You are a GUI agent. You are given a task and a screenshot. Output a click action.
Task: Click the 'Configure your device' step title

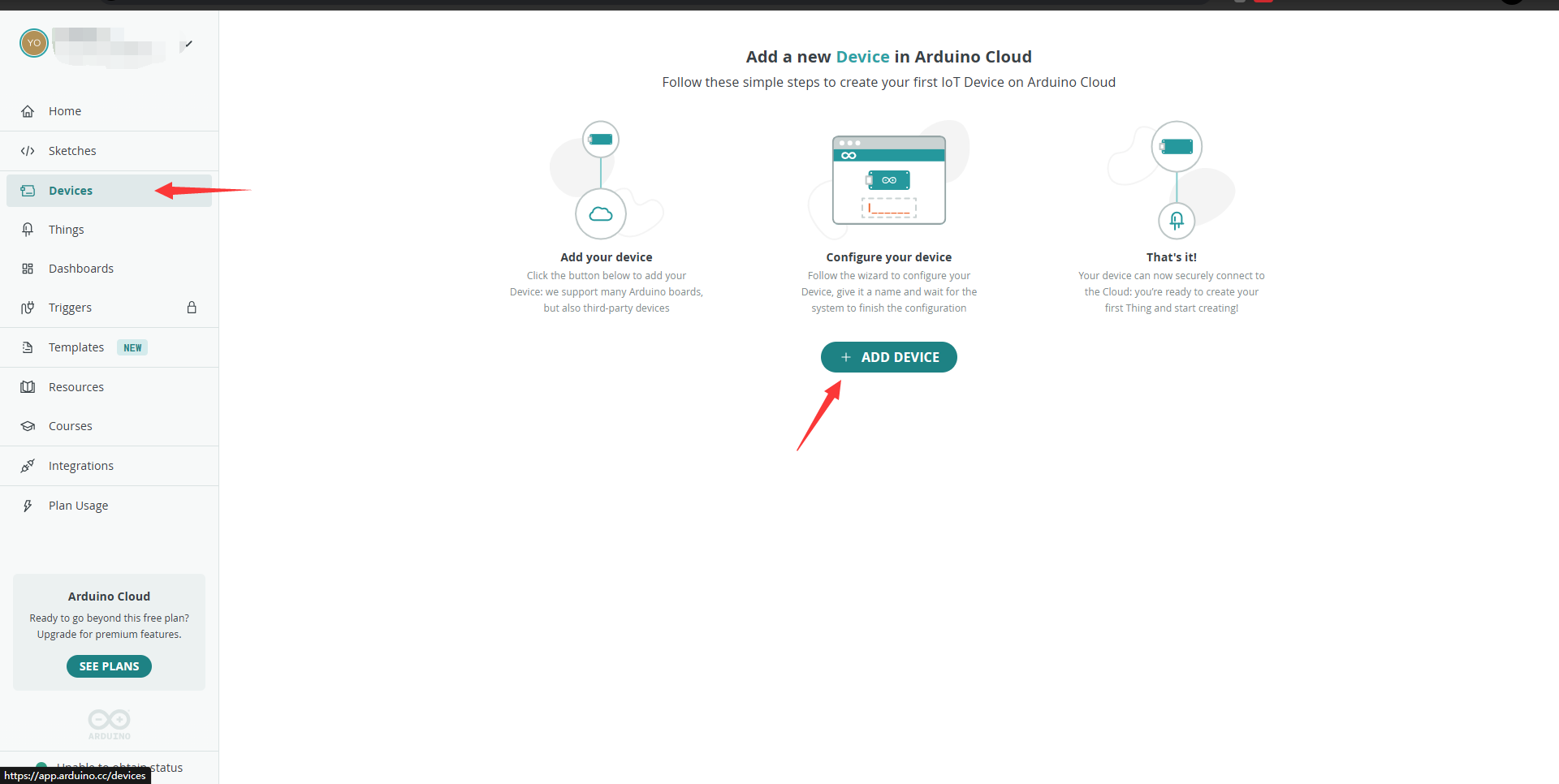click(888, 257)
